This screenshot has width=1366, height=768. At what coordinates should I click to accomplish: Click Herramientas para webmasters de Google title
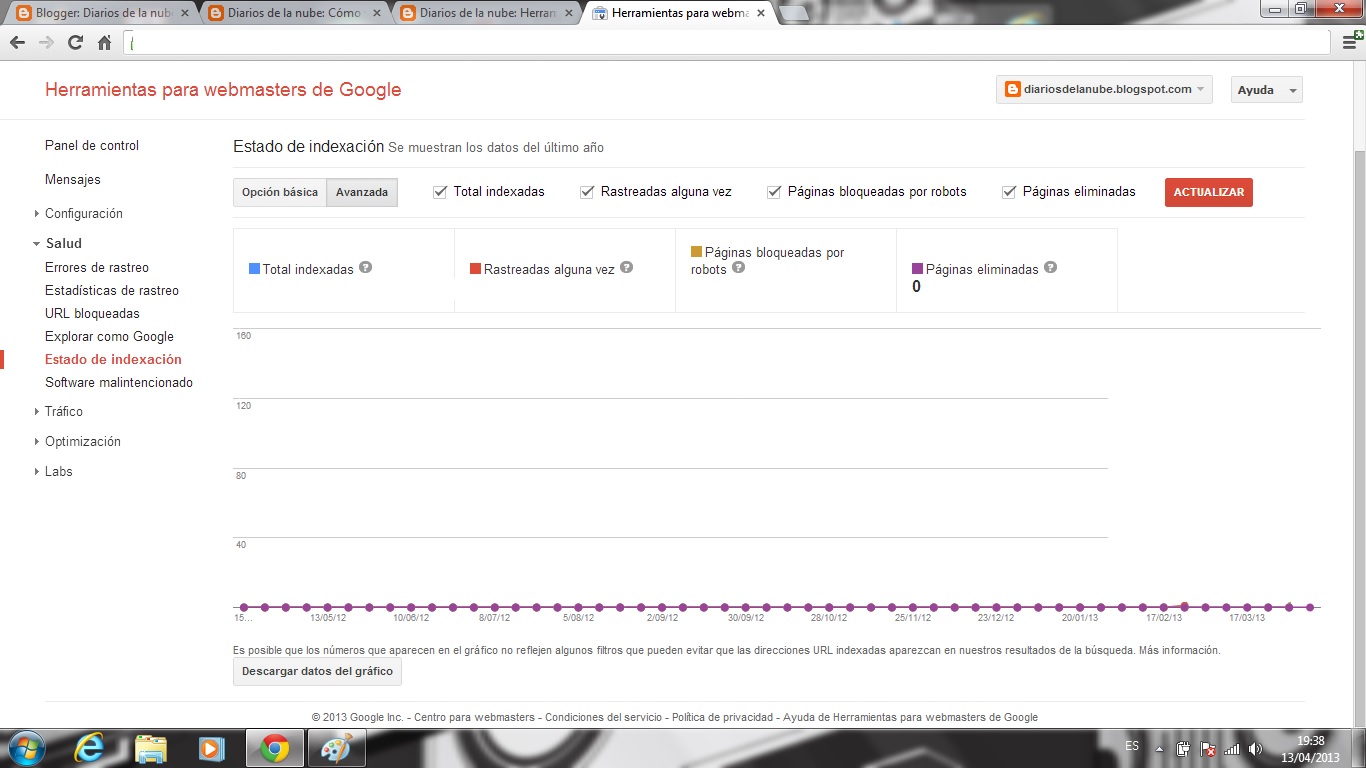pos(223,89)
